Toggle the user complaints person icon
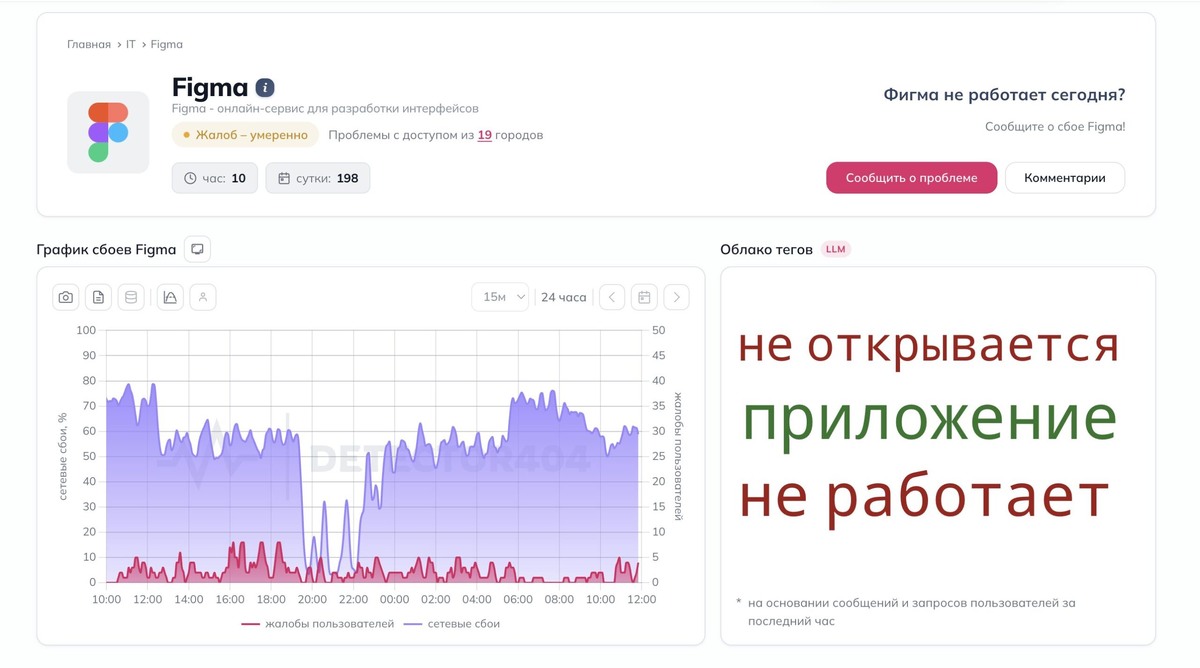 click(203, 297)
